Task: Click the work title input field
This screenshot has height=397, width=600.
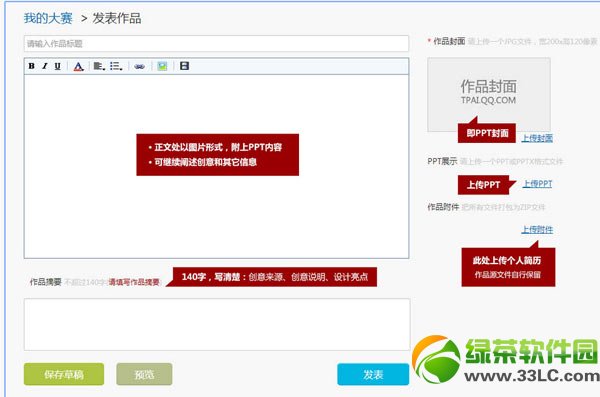Action: pos(216,44)
